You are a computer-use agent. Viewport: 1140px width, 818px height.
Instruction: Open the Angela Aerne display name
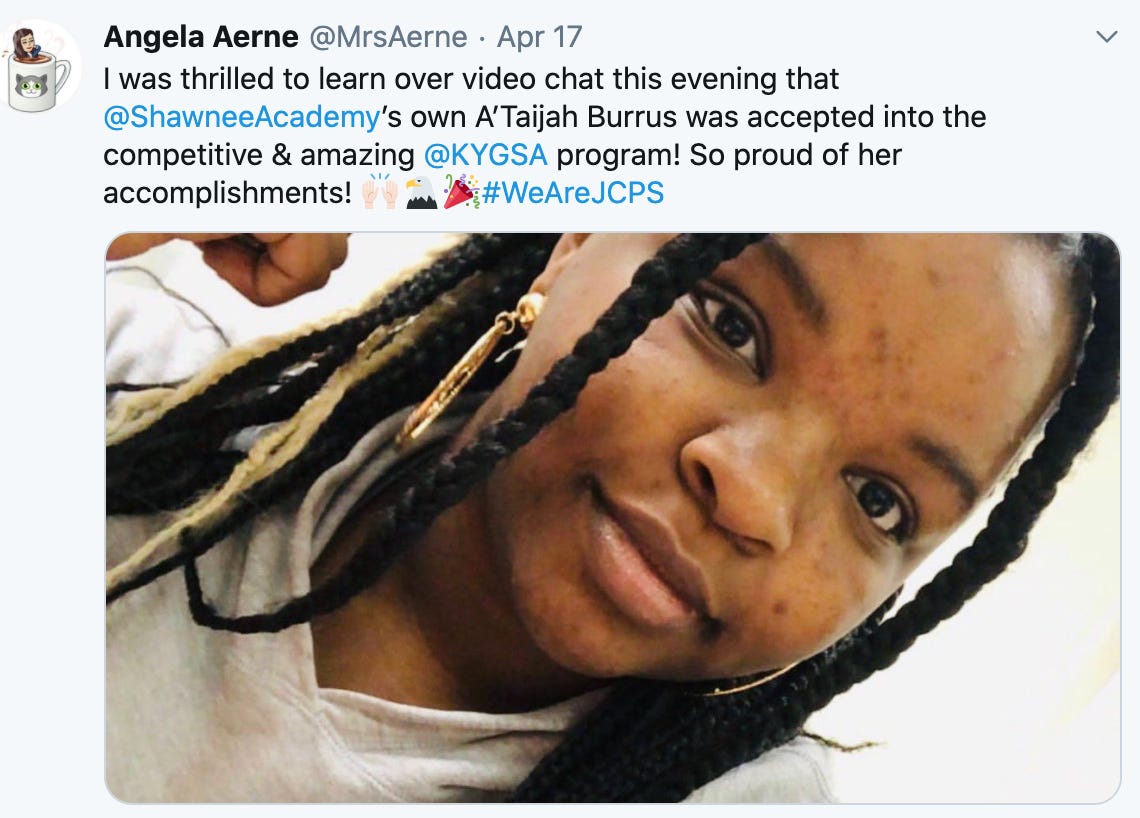click(201, 37)
